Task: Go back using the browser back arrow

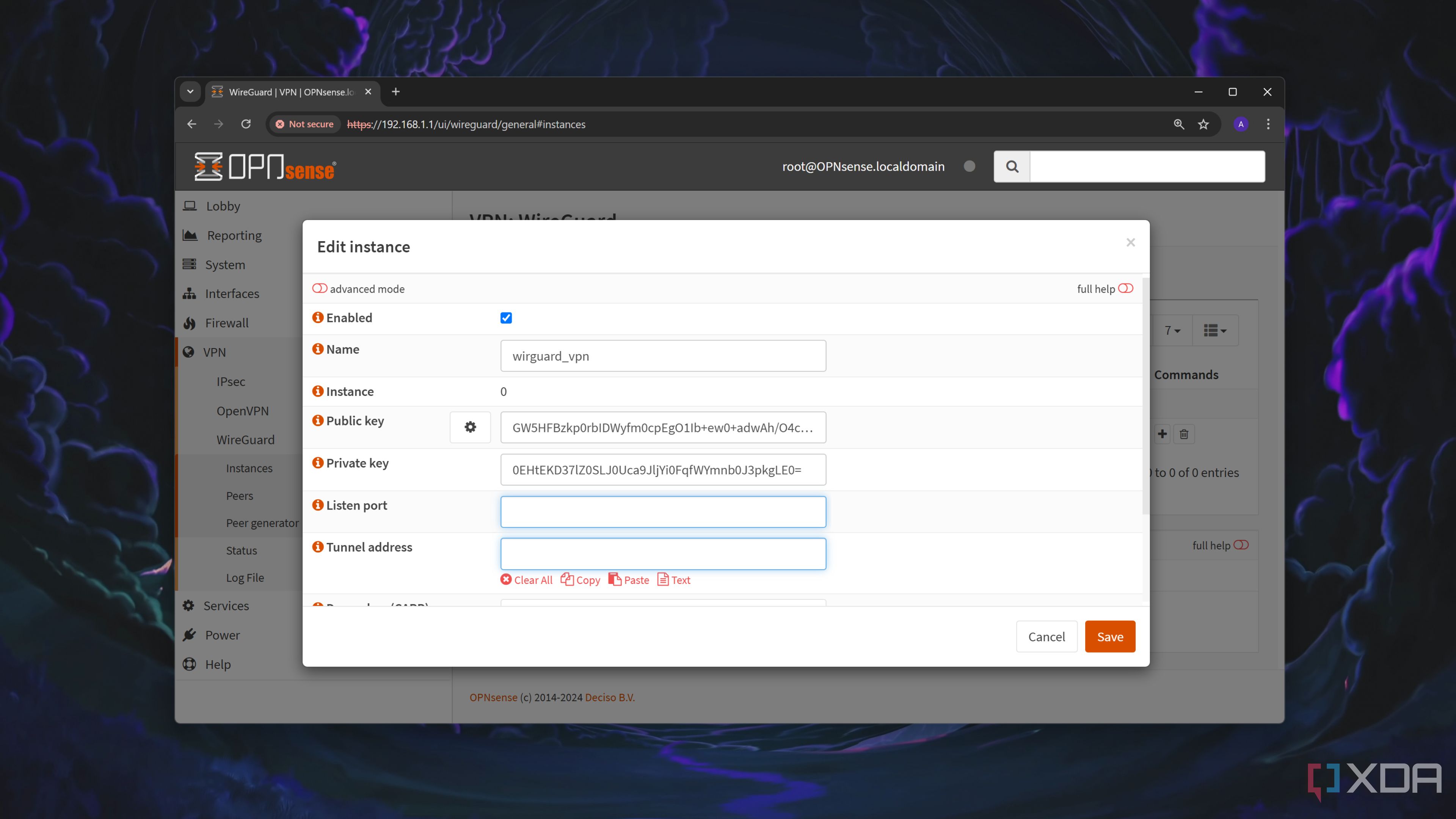Action: click(191, 124)
